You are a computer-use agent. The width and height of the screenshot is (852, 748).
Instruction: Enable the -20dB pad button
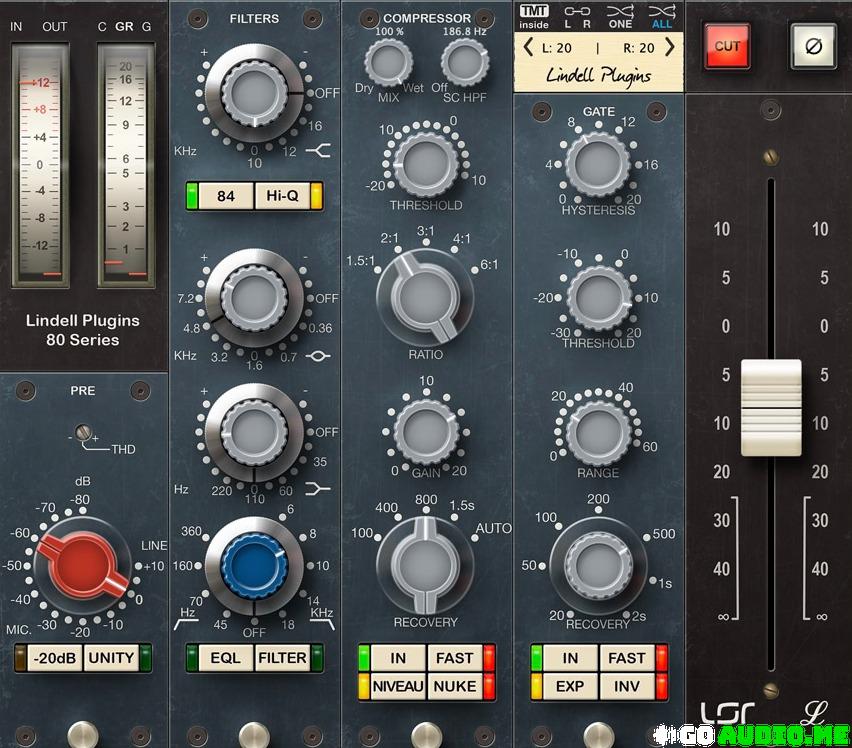55,658
